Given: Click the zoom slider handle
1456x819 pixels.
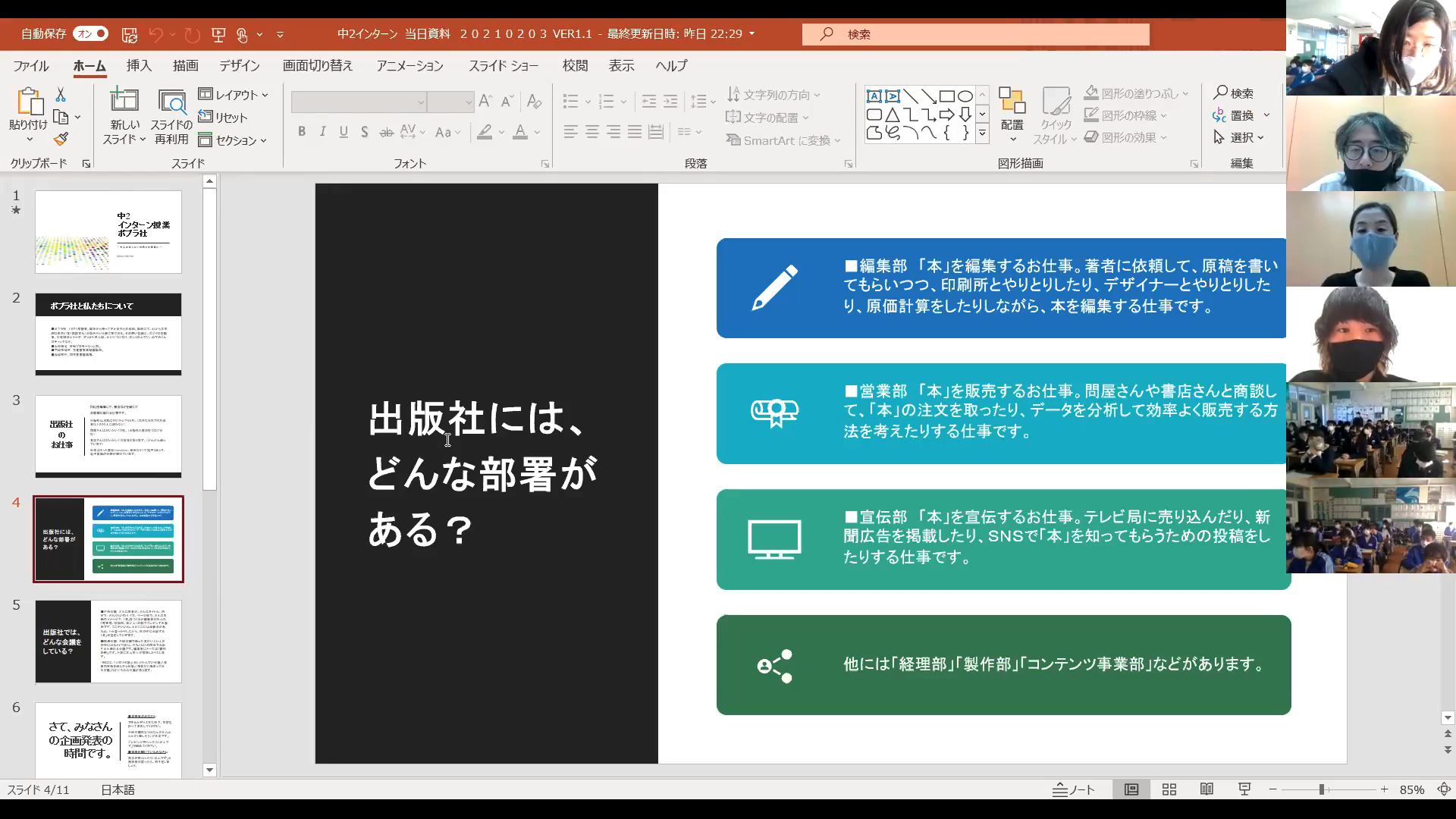Looking at the screenshot, I should pos(1322,789).
